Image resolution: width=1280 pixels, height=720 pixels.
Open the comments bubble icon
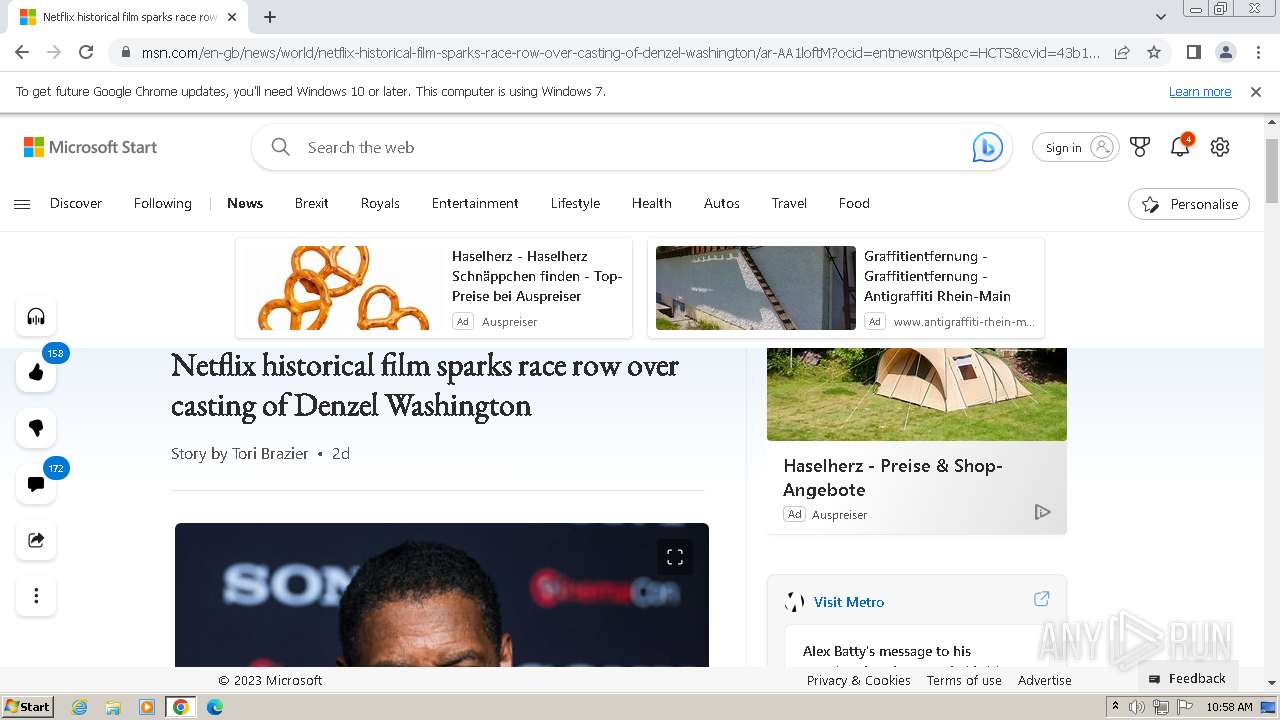click(36, 484)
